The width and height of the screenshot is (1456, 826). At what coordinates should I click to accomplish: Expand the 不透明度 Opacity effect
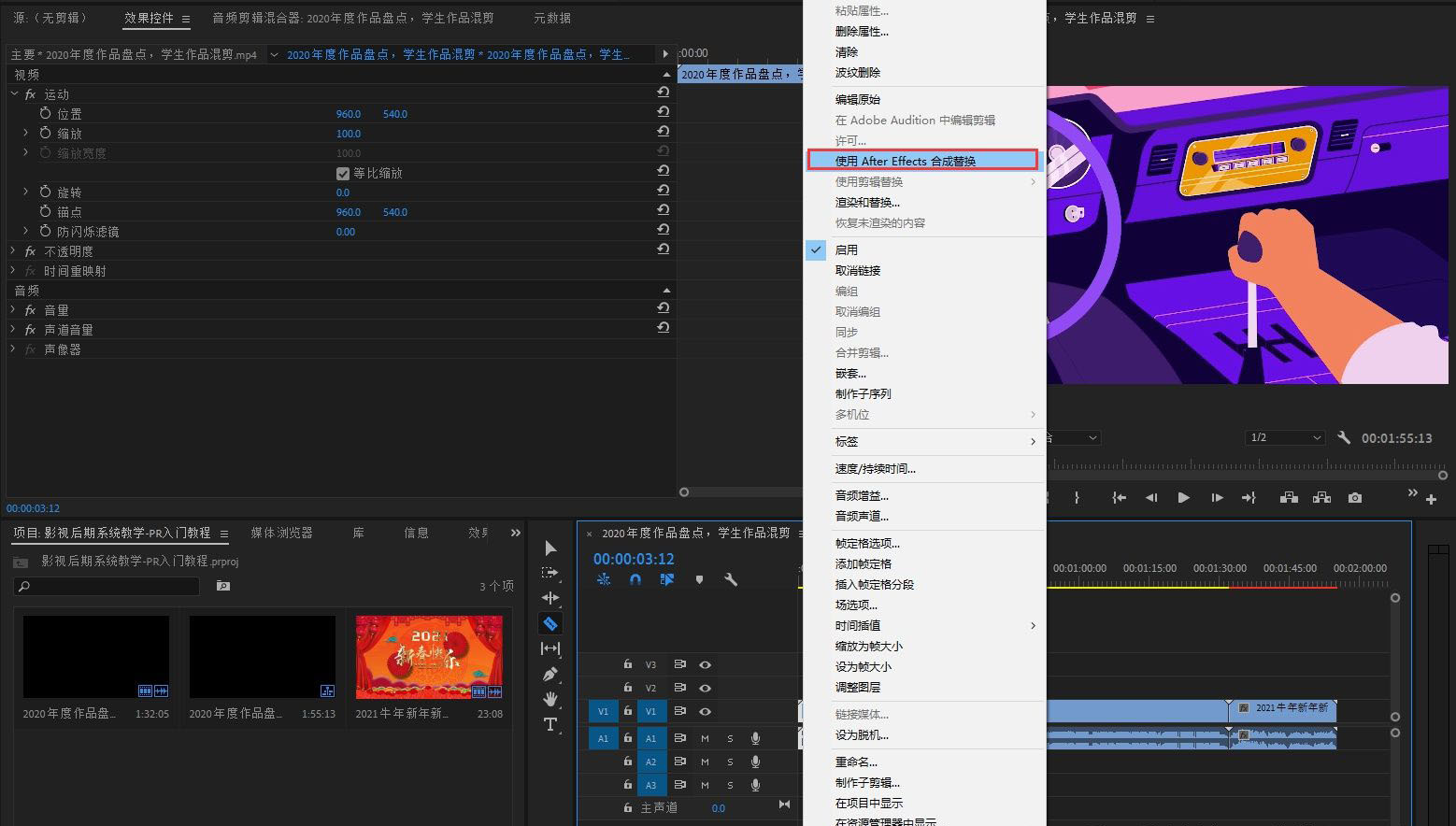14,250
